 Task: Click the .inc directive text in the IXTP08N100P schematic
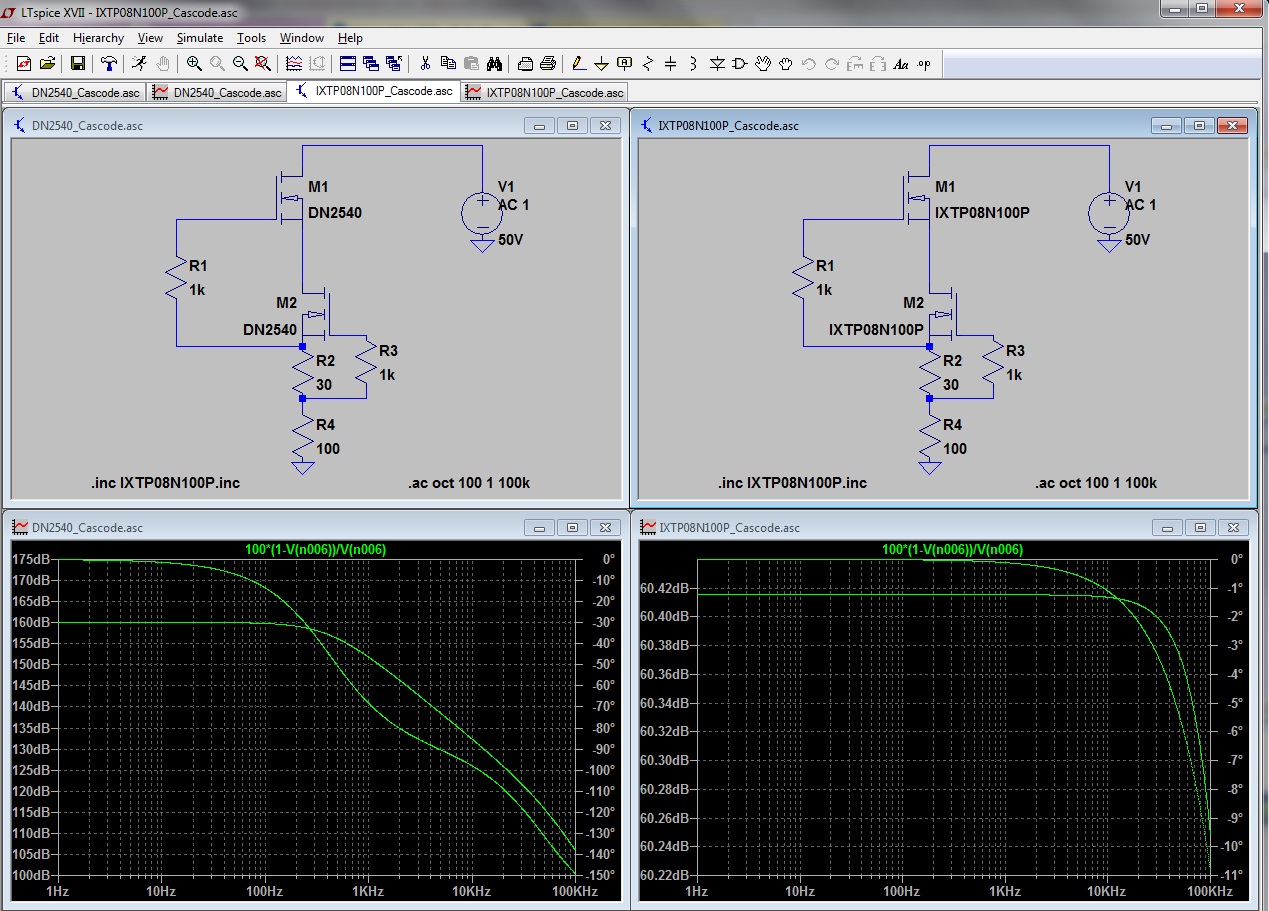pyautogui.click(x=793, y=483)
